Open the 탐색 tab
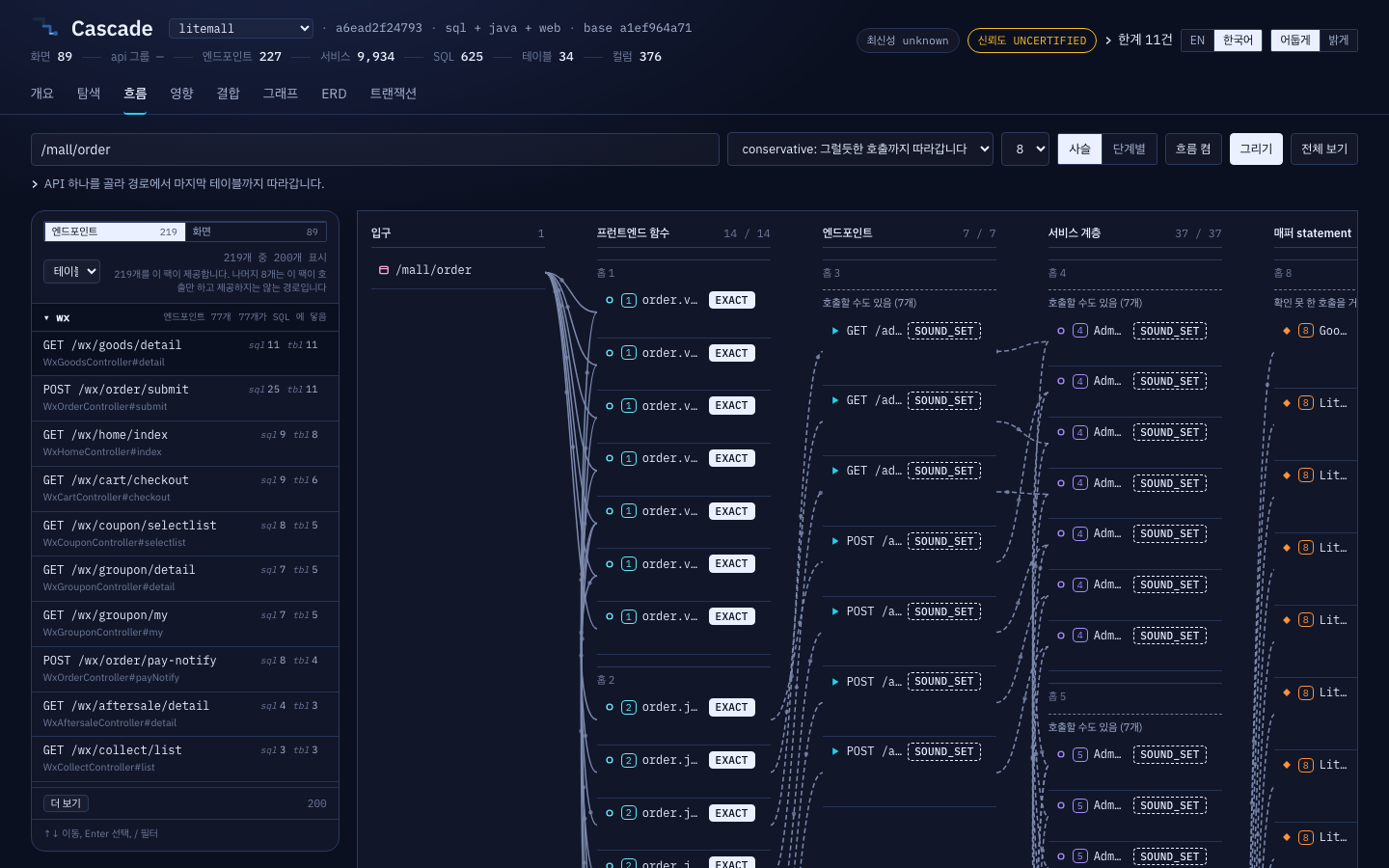 pos(89,94)
